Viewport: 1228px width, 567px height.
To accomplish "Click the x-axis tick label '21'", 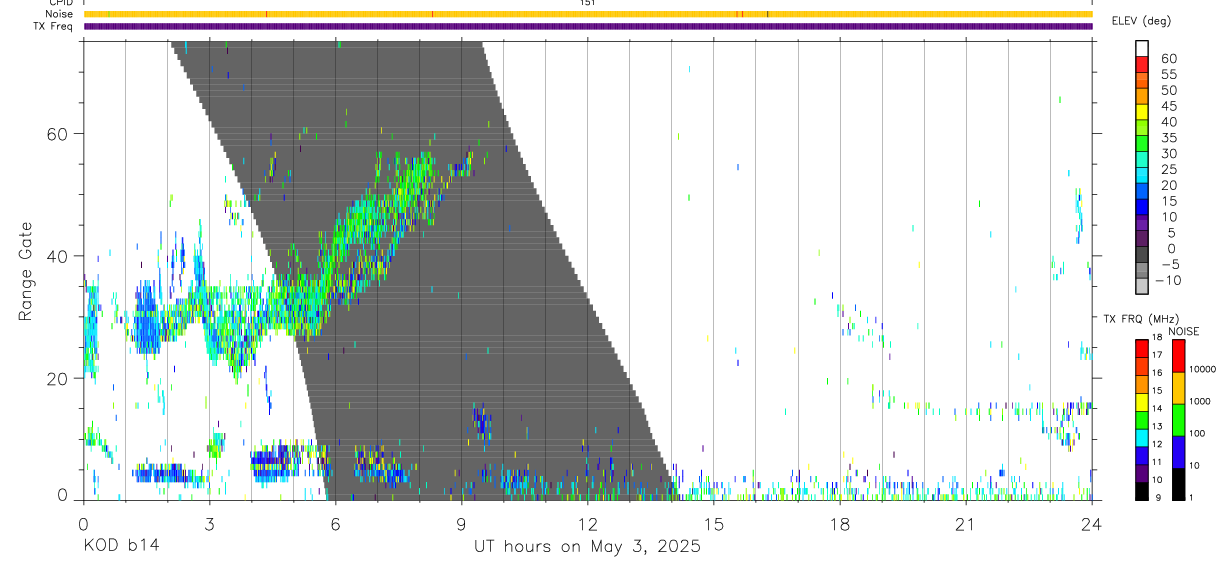I will 966,524.
